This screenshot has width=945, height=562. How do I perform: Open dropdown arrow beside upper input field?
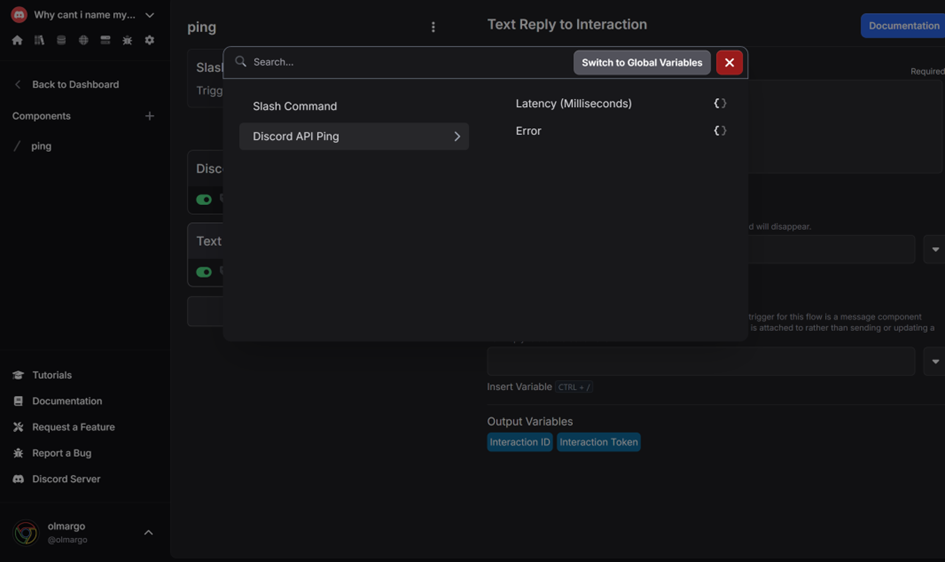[x=935, y=249]
